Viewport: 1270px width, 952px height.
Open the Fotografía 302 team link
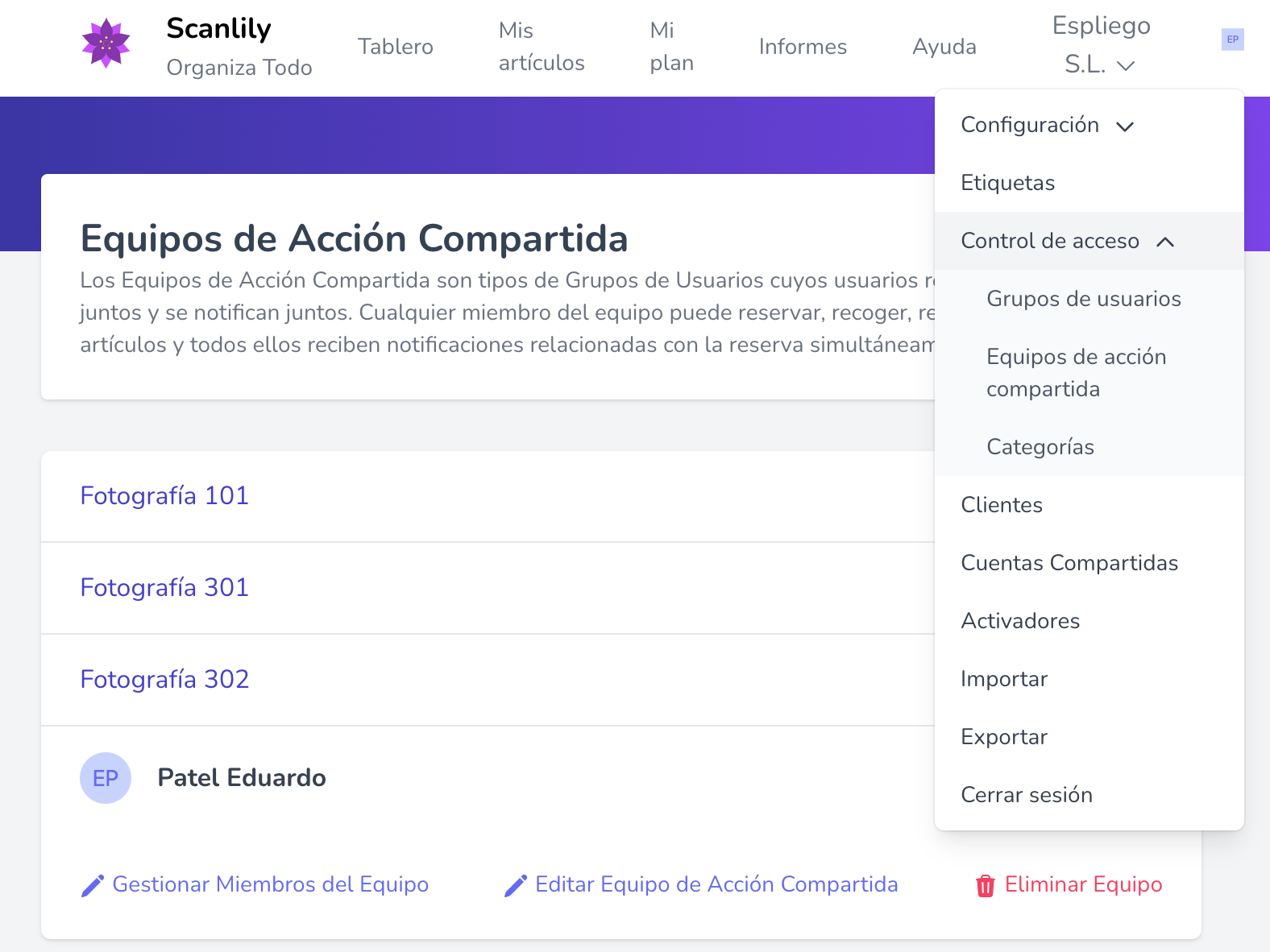pyautogui.click(x=164, y=679)
